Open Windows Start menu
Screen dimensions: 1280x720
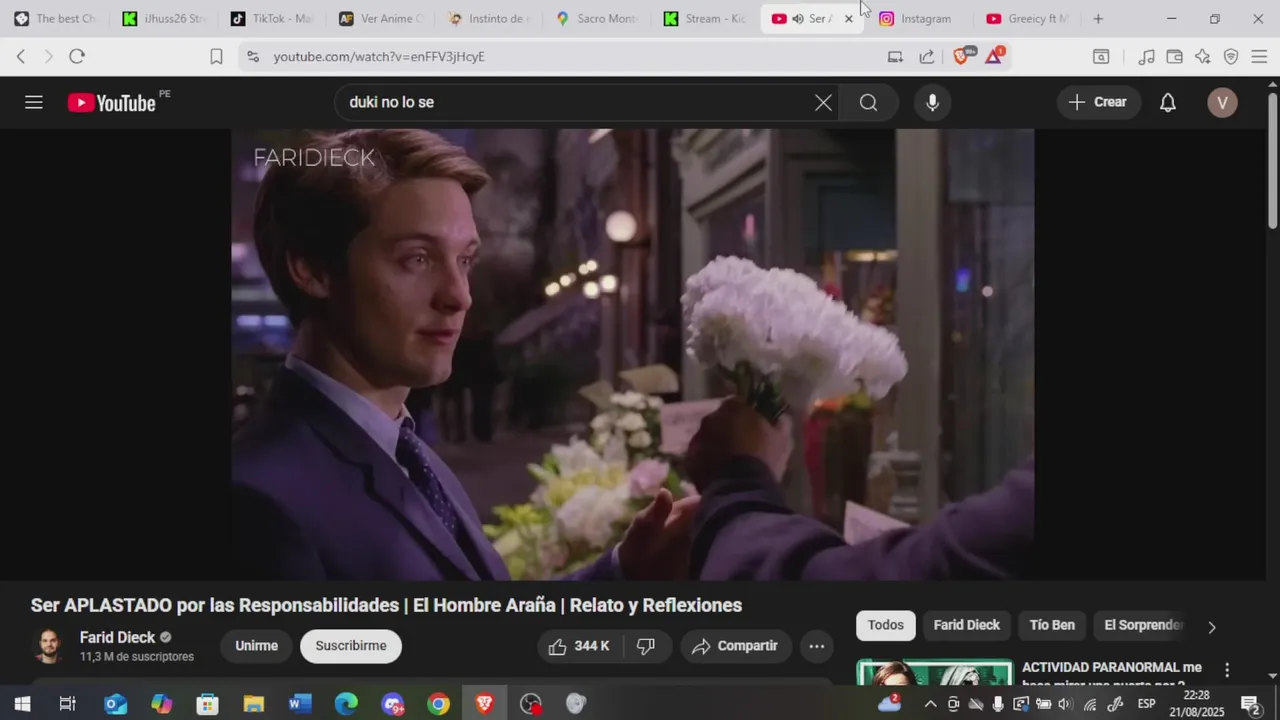[x=22, y=704]
